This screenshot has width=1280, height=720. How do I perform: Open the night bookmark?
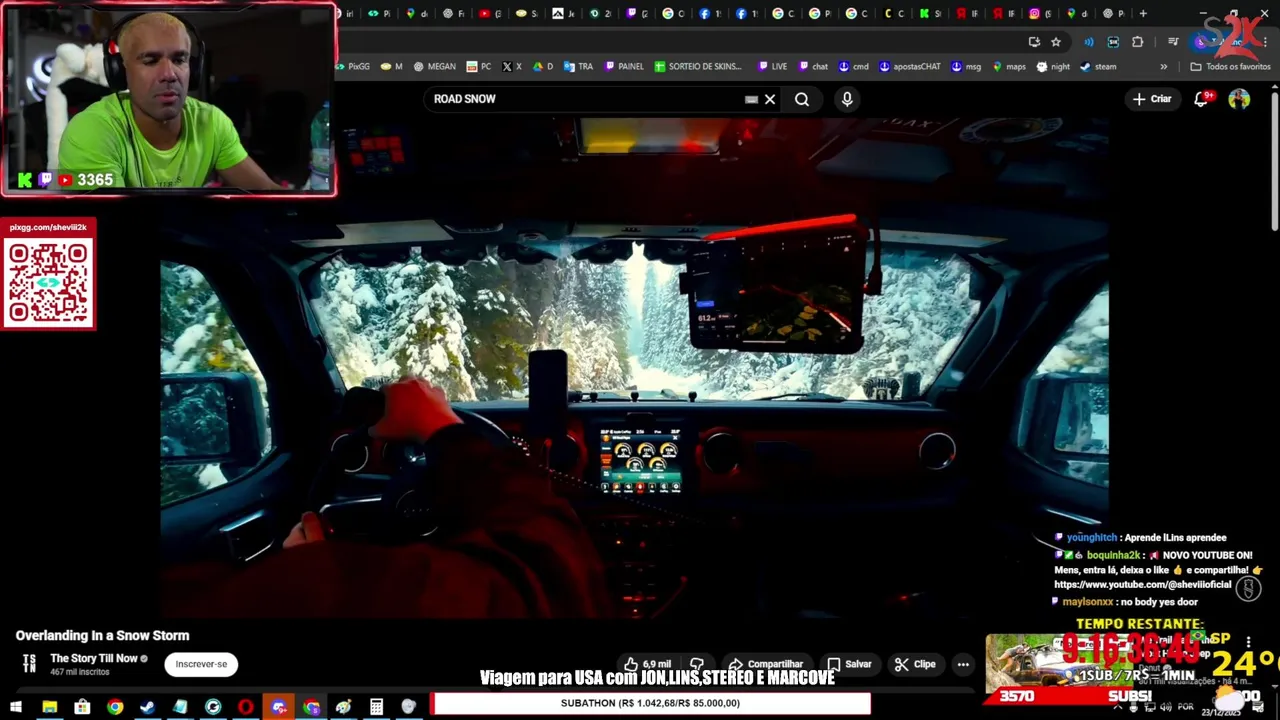pyautogui.click(x=1053, y=66)
